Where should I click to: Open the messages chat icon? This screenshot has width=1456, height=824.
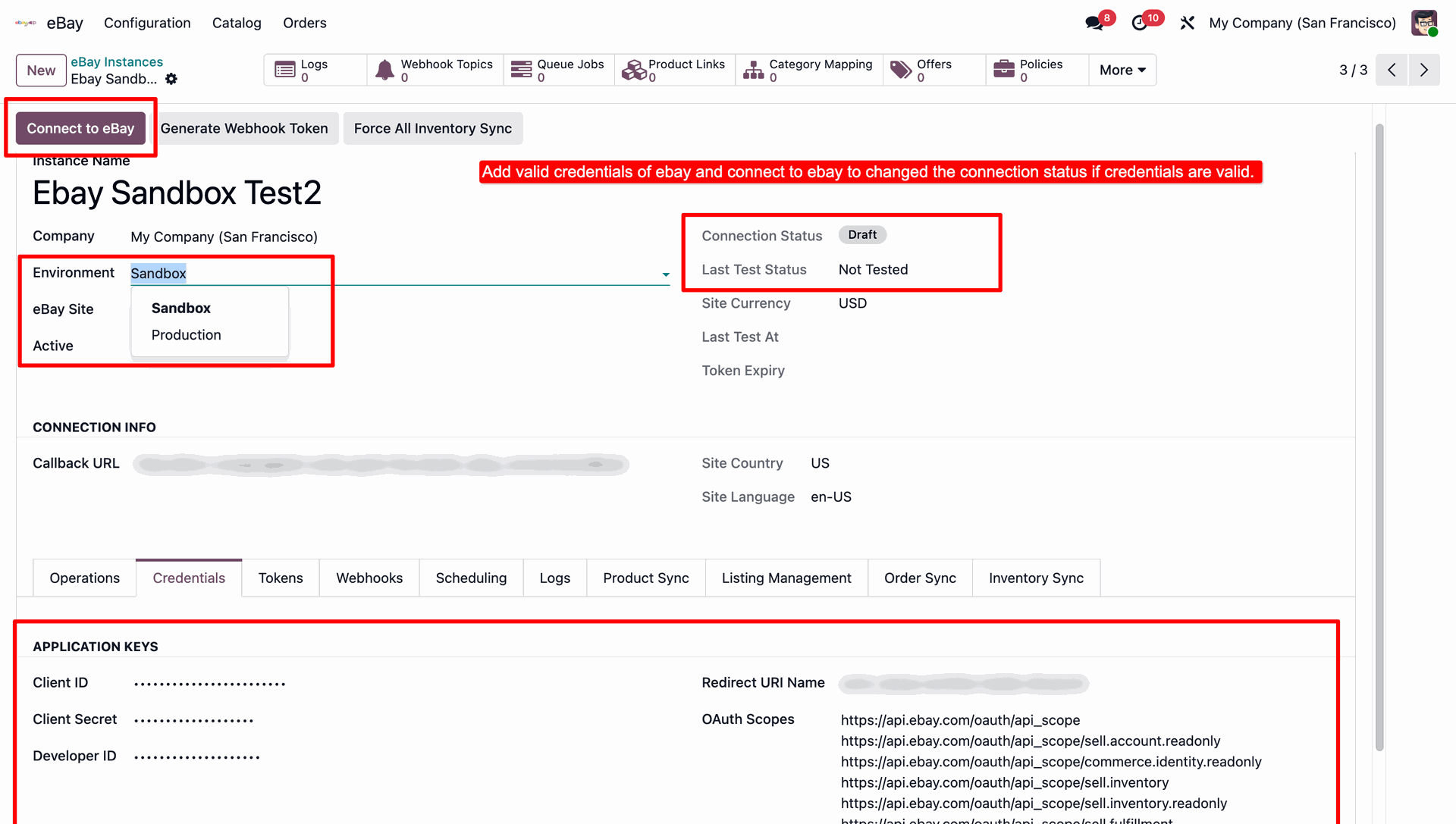[x=1094, y=23]
